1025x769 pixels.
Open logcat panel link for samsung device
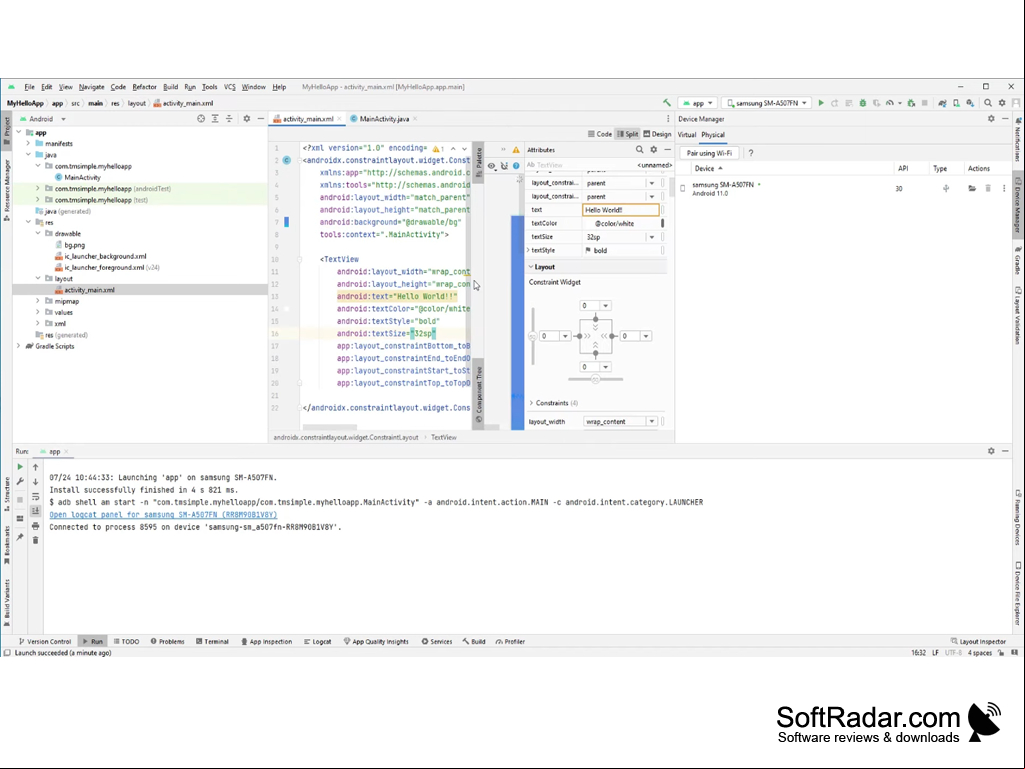pos(163,515)
